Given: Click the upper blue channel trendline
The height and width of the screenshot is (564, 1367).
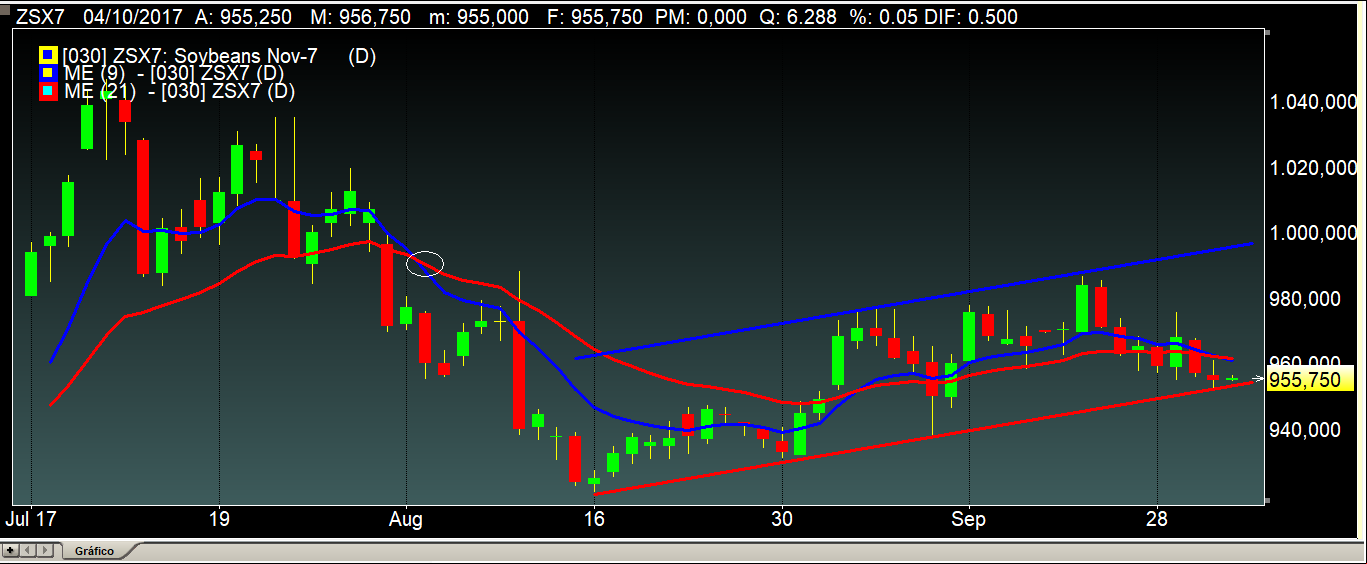Looking at the screenshot, I should (914, 300).
